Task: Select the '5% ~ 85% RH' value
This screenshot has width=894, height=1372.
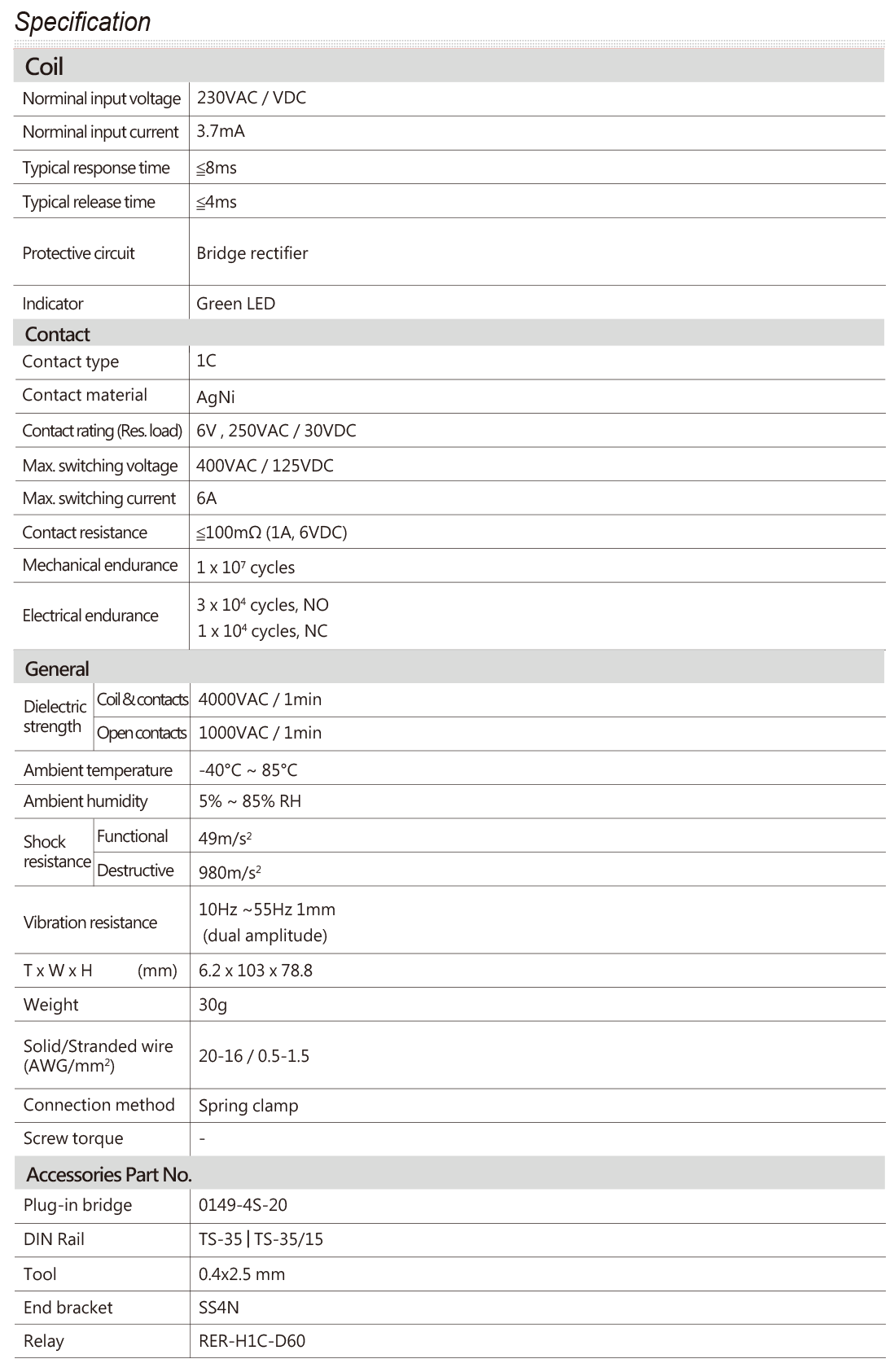Action: [x=250, y=801]
